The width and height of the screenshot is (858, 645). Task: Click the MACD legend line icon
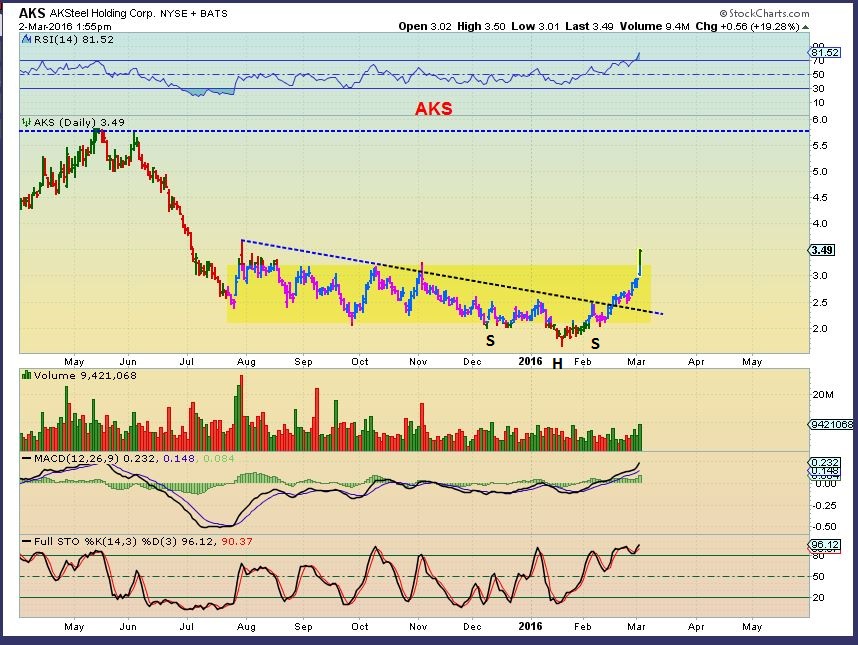click(26, 458)
